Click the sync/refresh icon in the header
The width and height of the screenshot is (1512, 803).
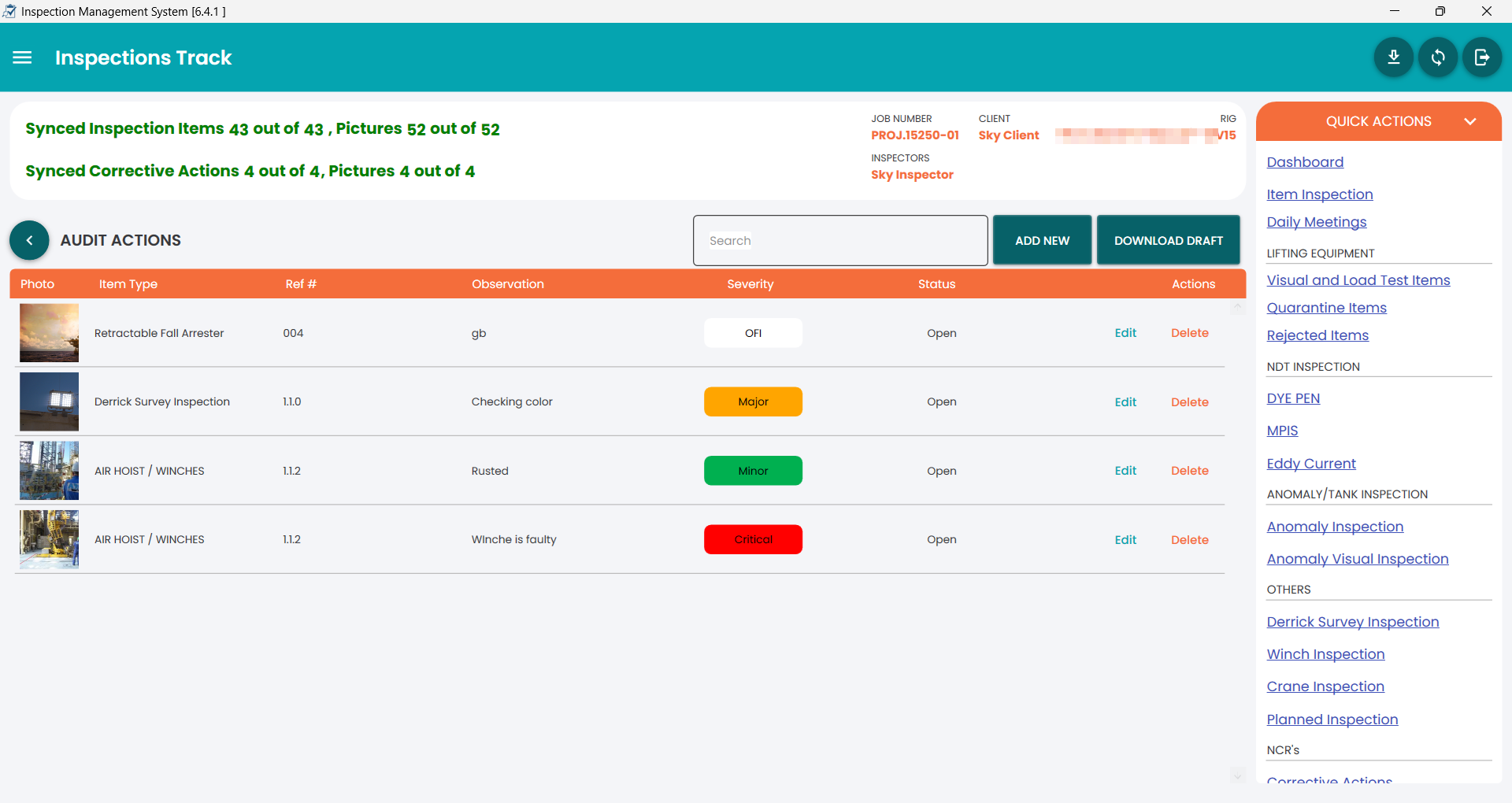(x=1437, y=57)
